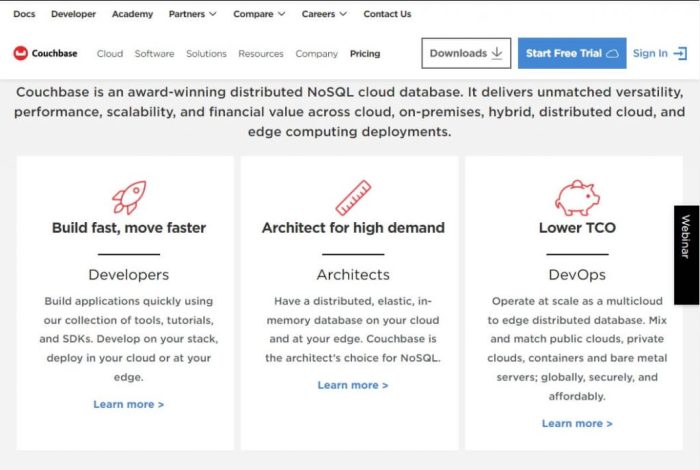The image size is (700, 470).
Task: Open the Docs link in top bar
Action: [x=24, y=14]
